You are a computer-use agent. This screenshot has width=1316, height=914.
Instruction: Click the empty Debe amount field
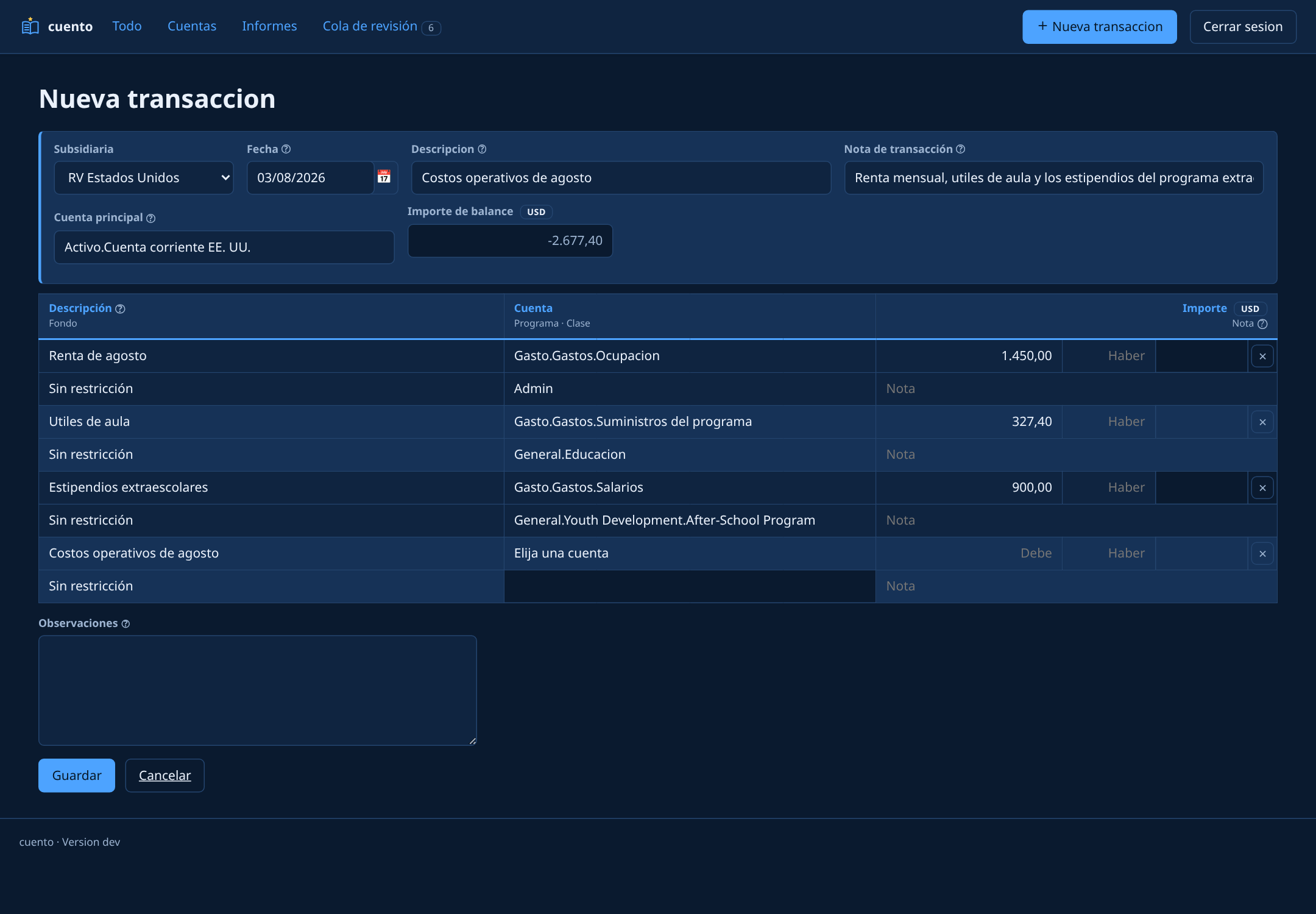click(969, 553)
